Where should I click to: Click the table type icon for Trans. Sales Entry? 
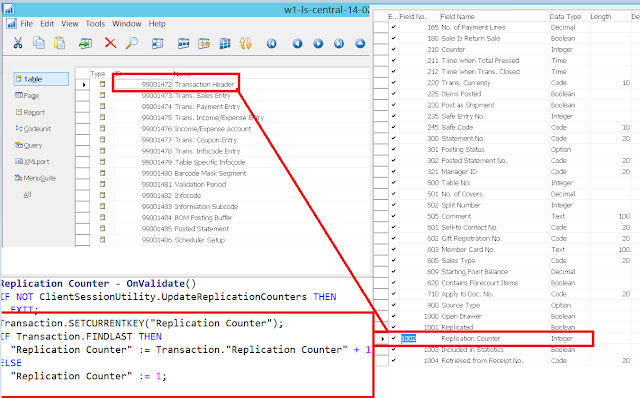pos(102,95)
